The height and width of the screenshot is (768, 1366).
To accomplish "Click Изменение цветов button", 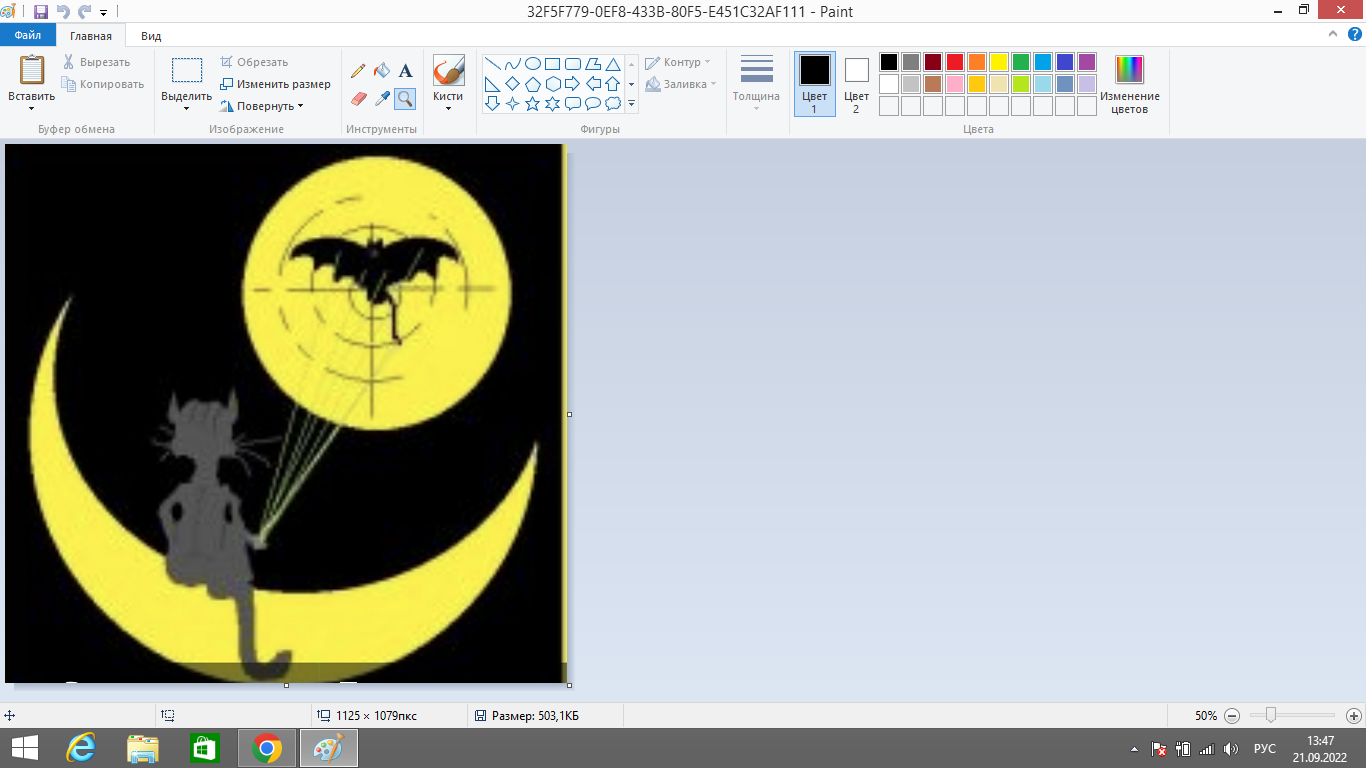I will (1129, 84).
